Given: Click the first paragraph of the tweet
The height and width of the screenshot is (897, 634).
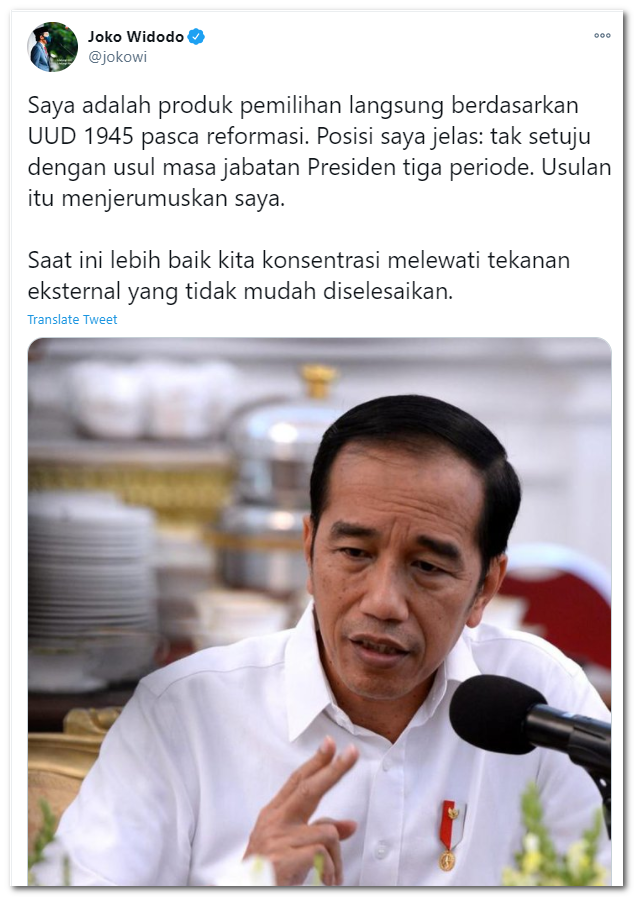Looking at the screenshot, I should point(319,152).
